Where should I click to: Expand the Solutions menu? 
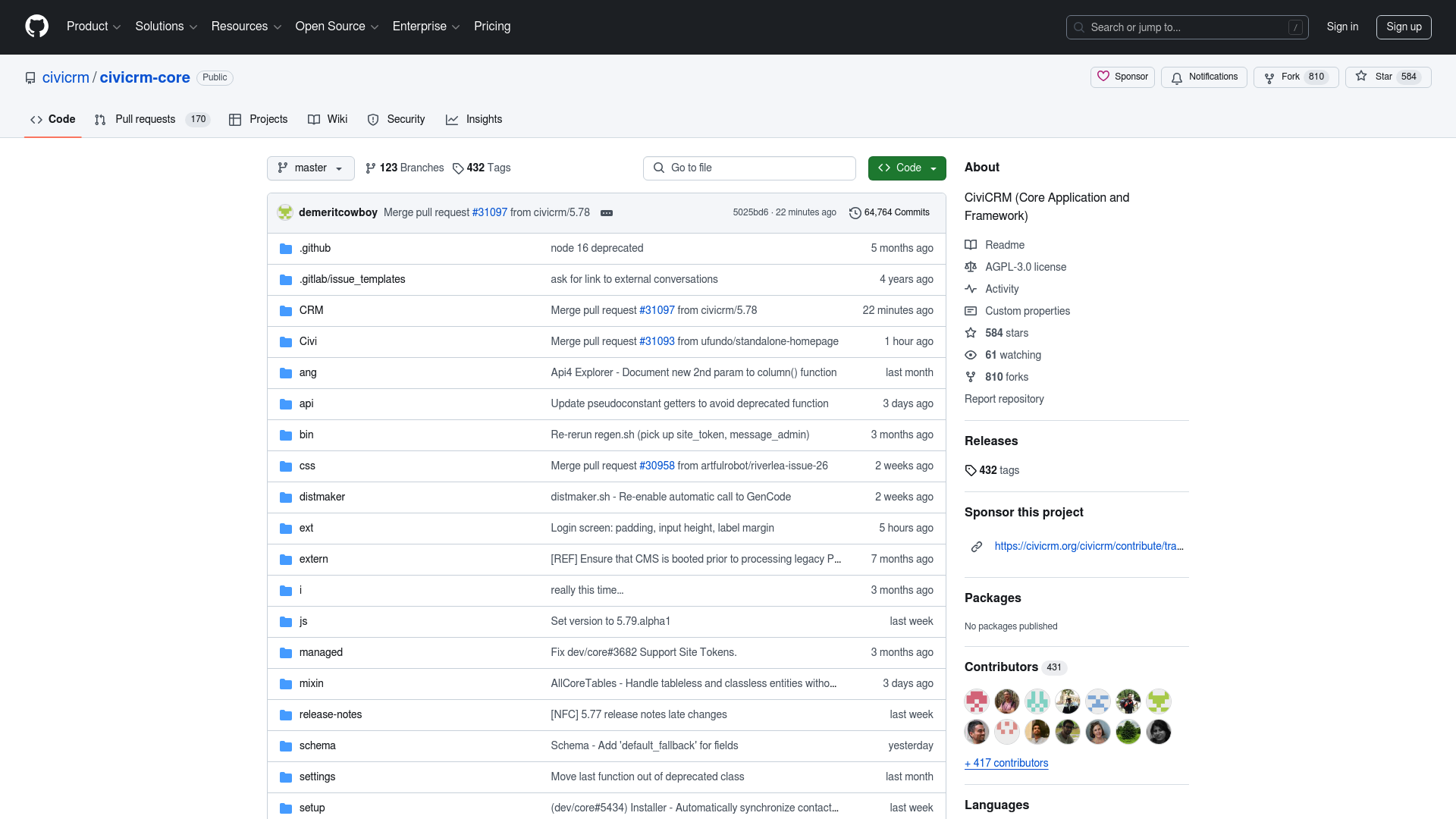pyautogui.click(x=166, y=27)
